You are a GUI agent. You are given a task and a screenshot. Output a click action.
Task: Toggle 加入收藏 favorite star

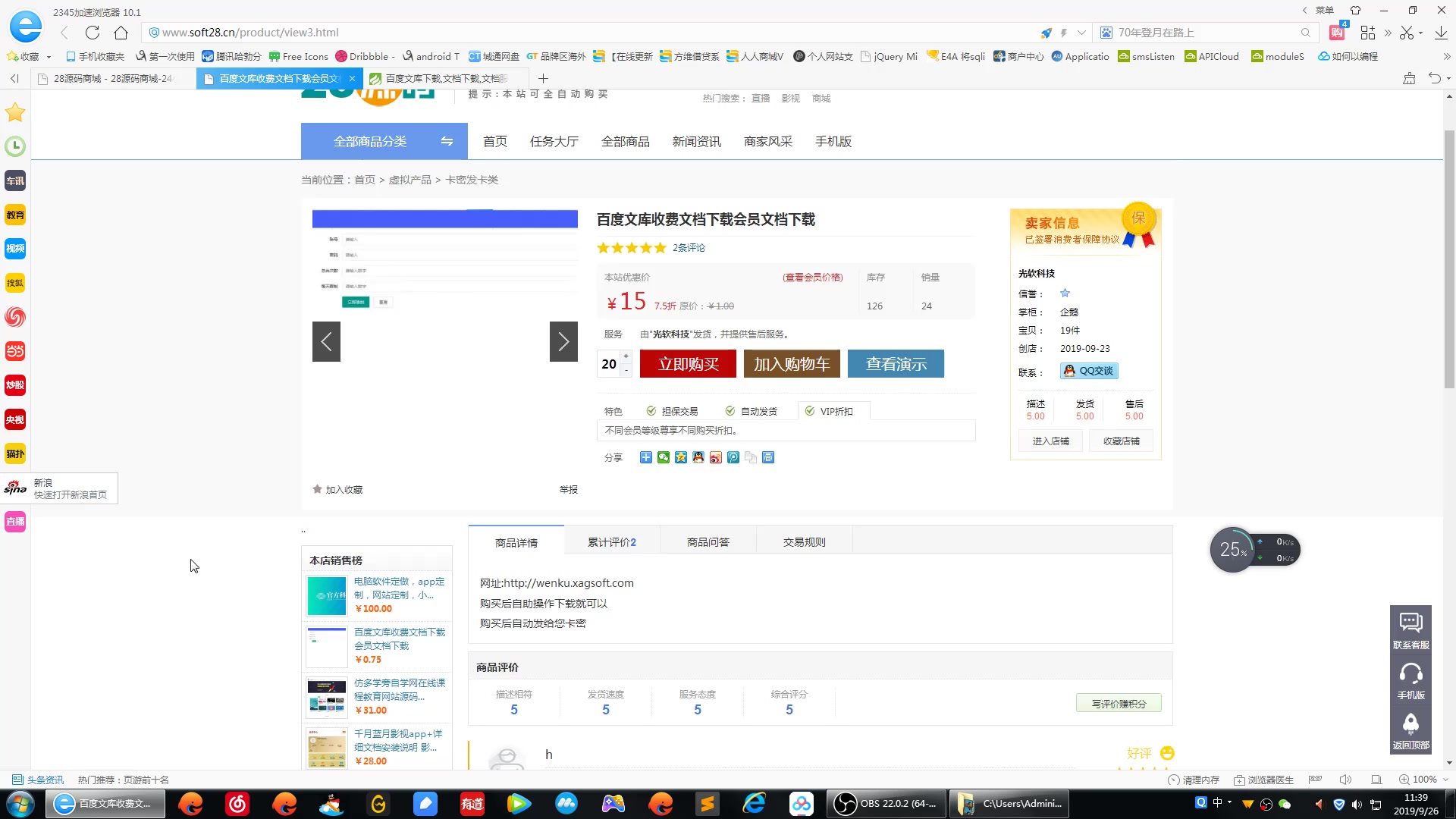(x=337, y=489)
